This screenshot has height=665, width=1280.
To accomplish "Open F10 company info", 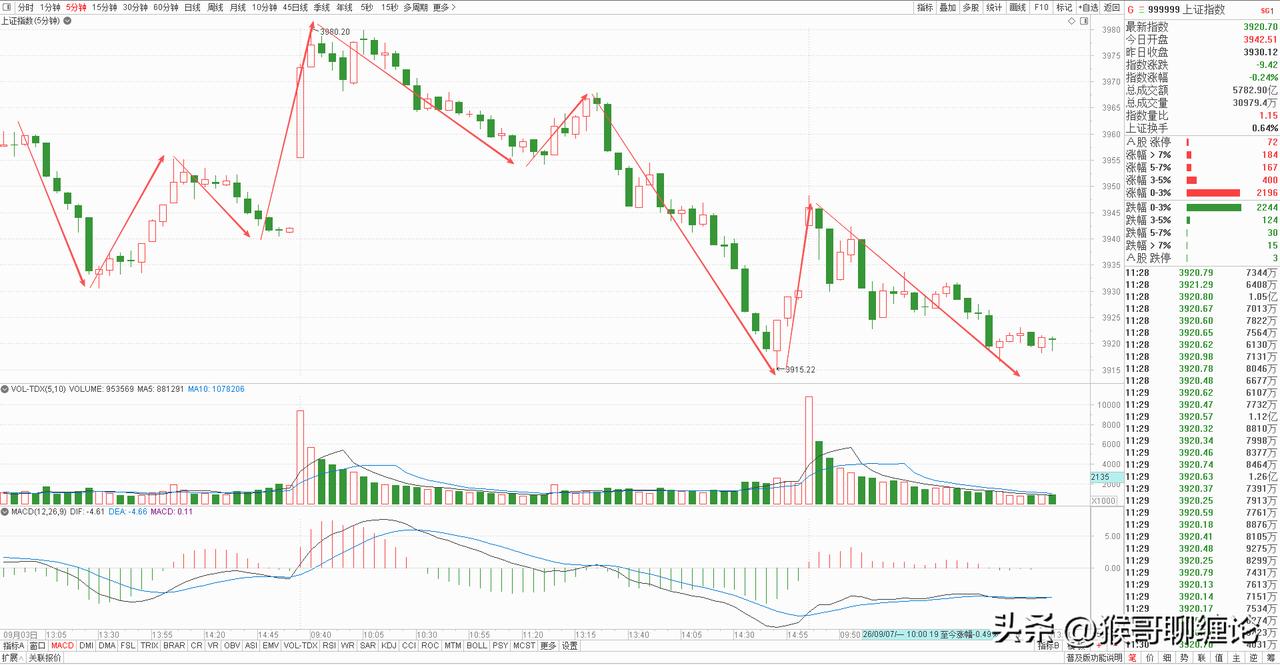I will point(1041,7).
